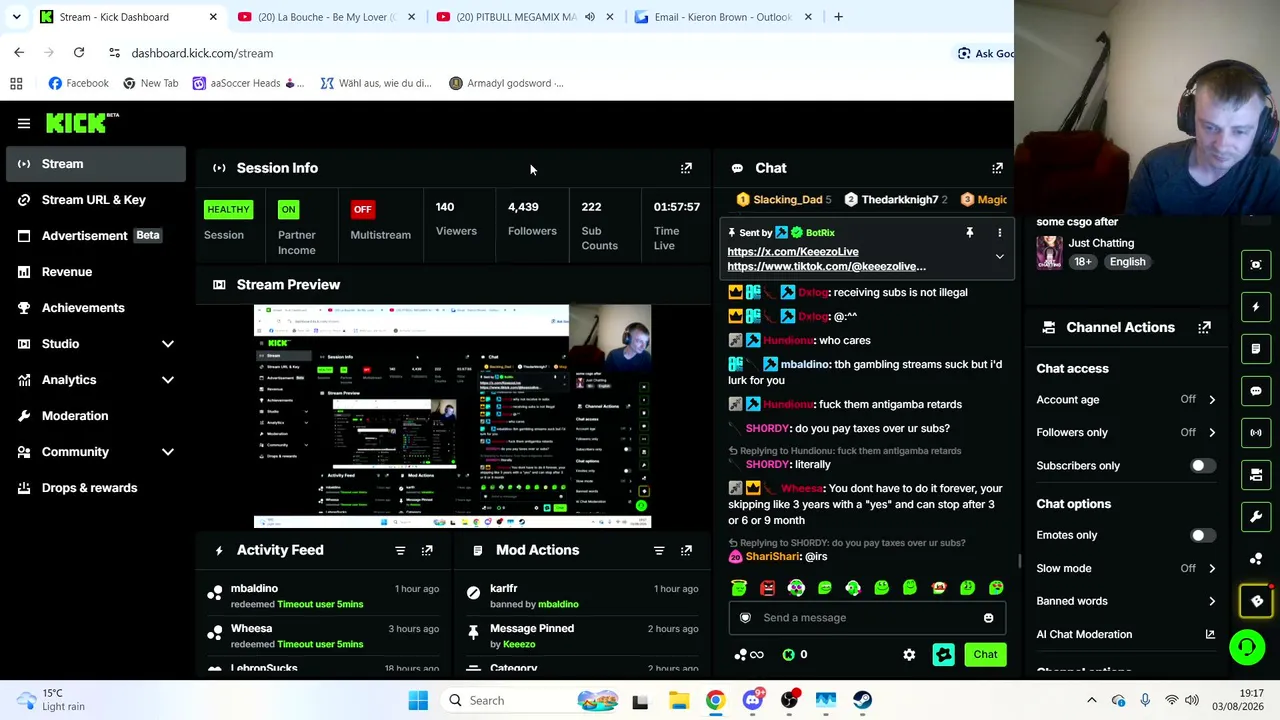
Task: Open the Advertisement page
Action: tap(96, 236)
